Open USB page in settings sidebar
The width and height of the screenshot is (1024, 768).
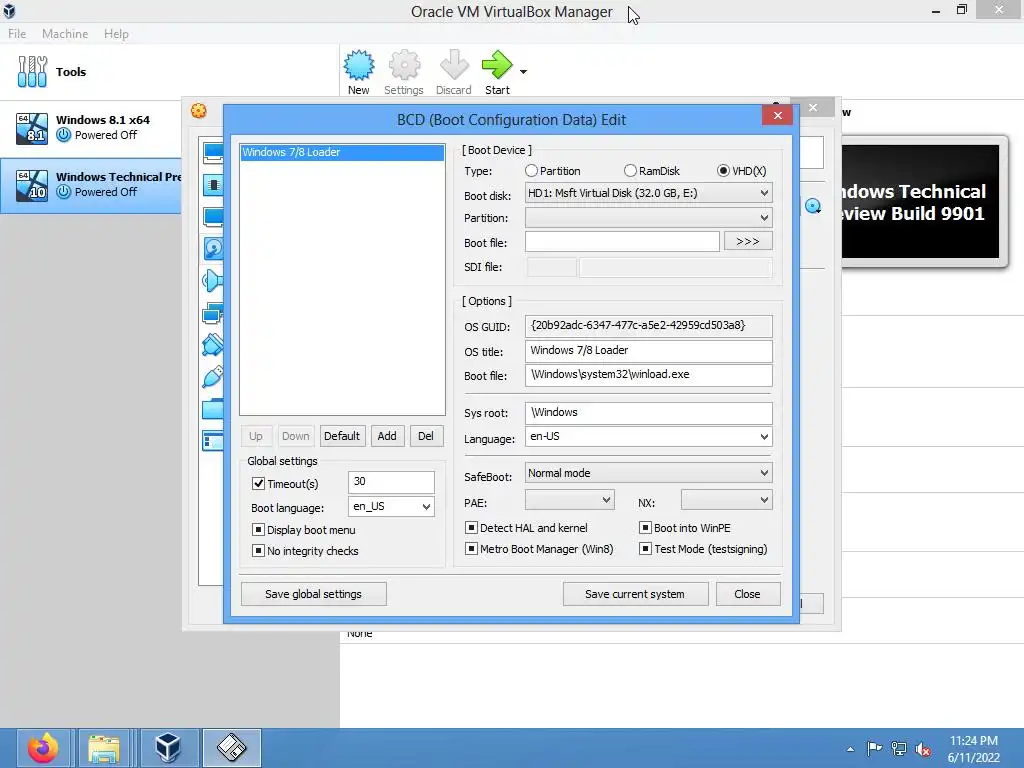click(x=213, y=377)
